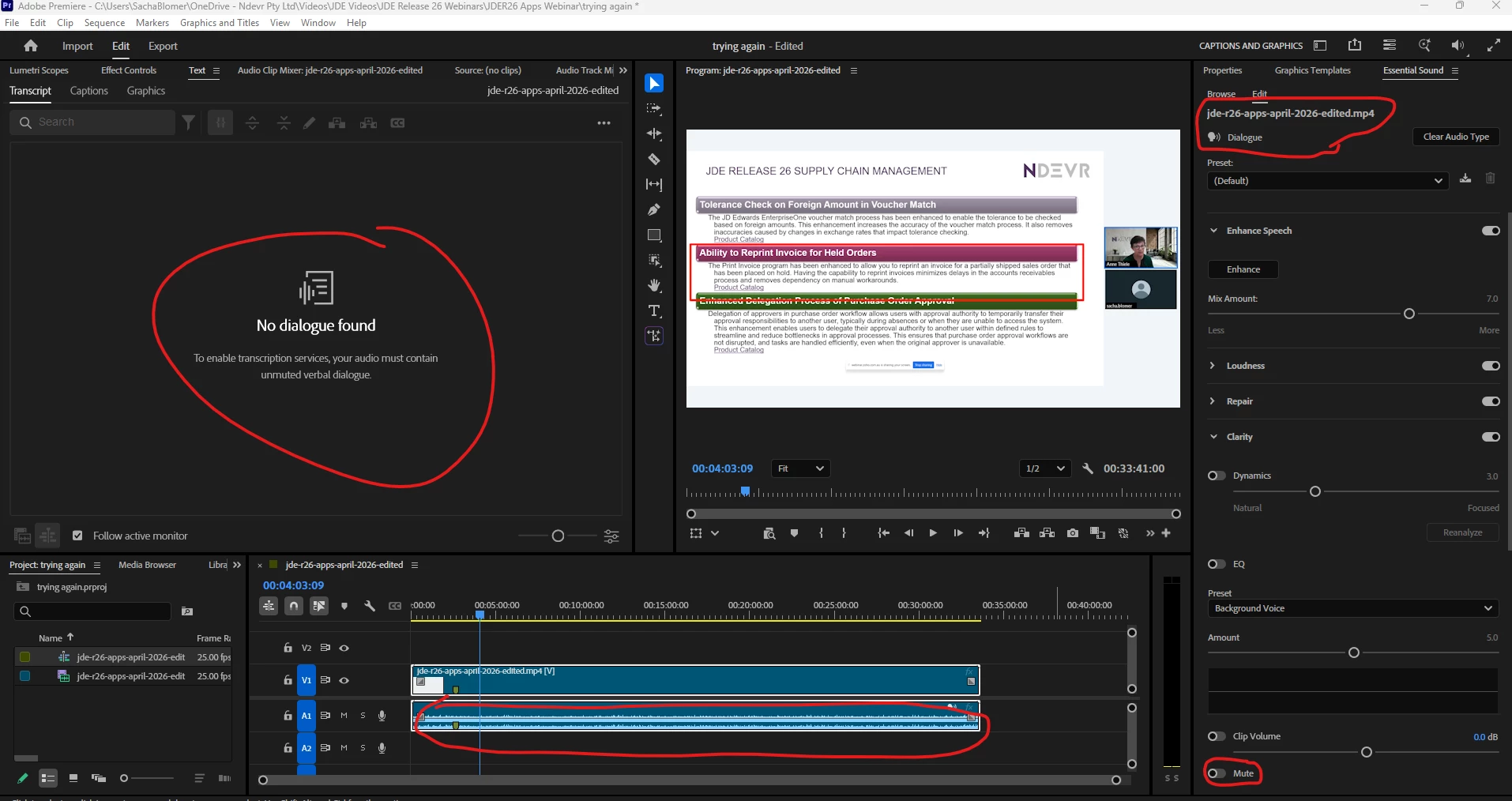
Task: Click the Clear Audio Type button
Action: pos(1456,137)
